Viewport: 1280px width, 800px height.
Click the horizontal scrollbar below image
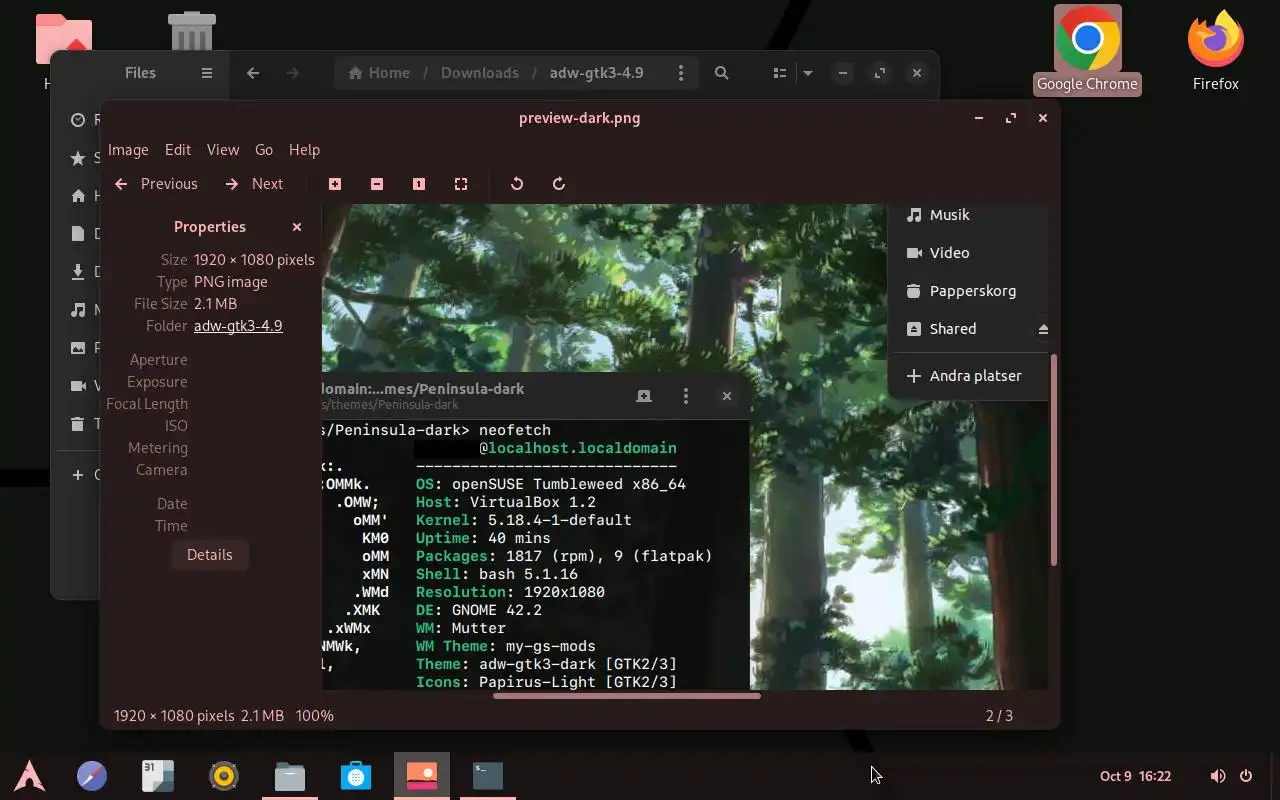(627, 695)
